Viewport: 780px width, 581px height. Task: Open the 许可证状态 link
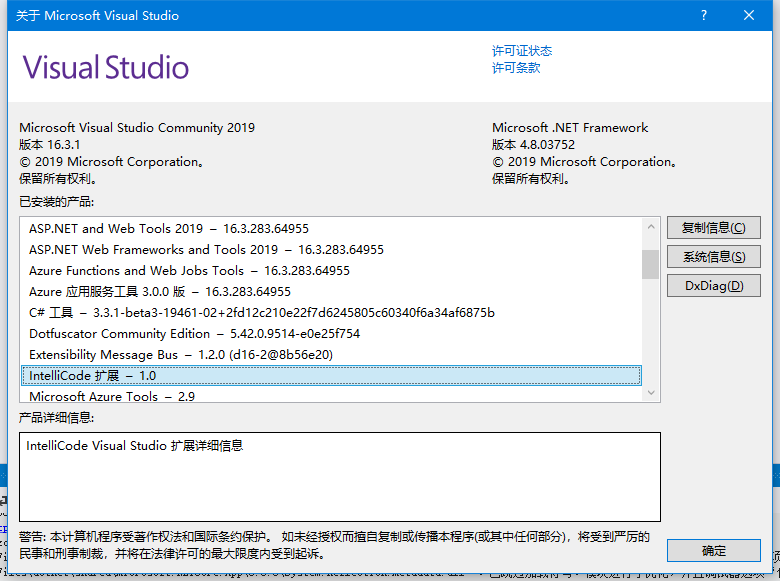click(522, 51)
